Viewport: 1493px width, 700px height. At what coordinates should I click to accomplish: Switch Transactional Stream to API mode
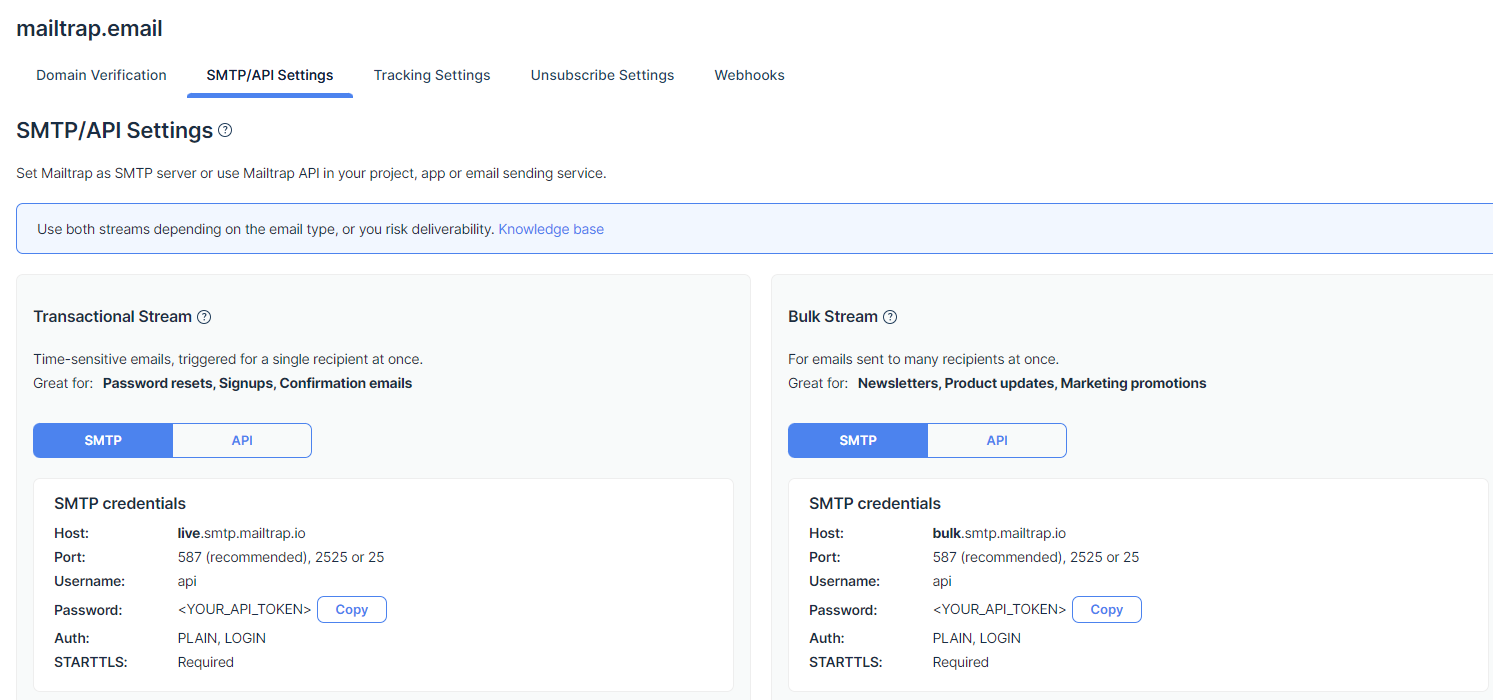(x=242, y=440)
